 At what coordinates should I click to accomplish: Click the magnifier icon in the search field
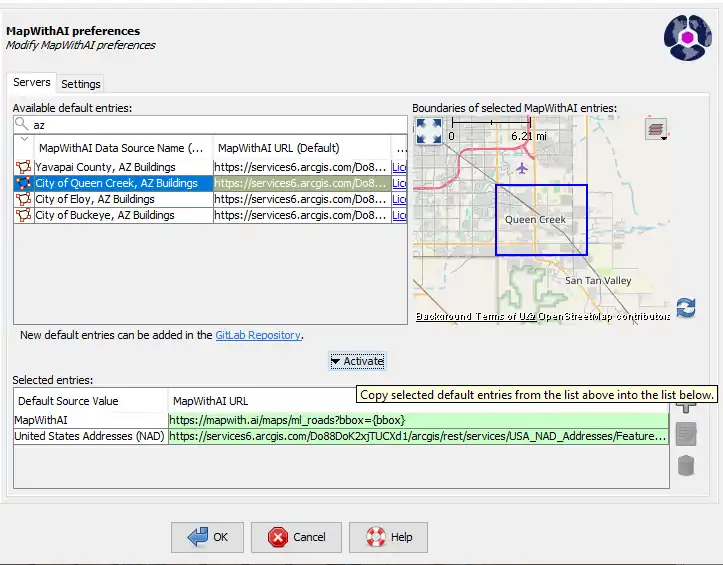pos(22,124)
